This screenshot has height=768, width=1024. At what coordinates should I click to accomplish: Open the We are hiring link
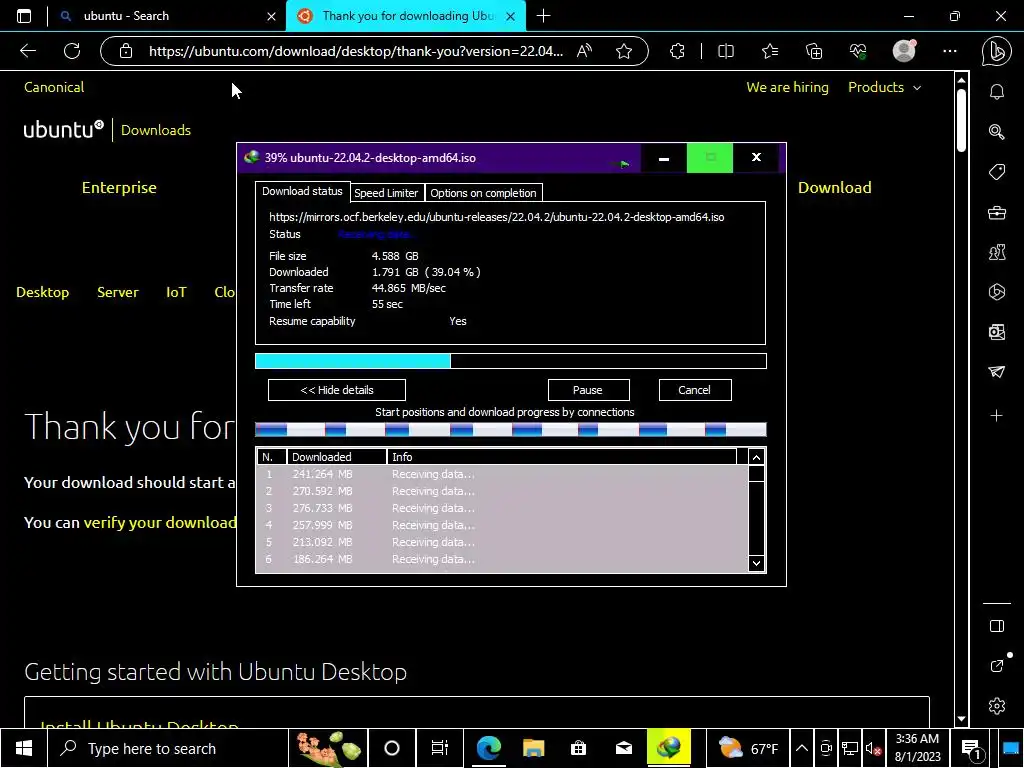click(787, 87)
